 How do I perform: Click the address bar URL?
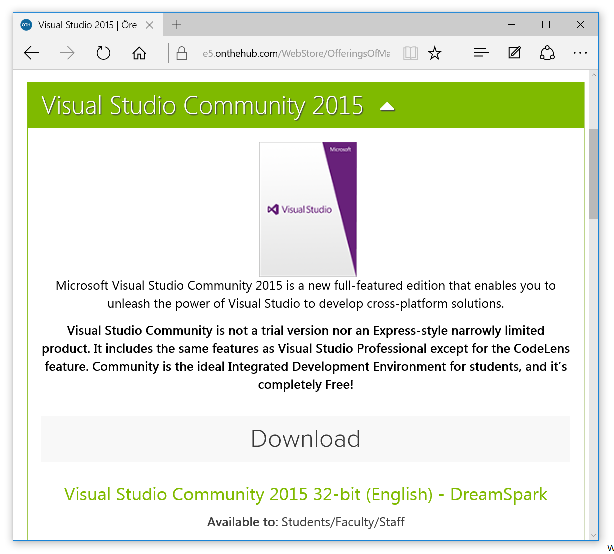pyautogui.click(x=296, y=53)
